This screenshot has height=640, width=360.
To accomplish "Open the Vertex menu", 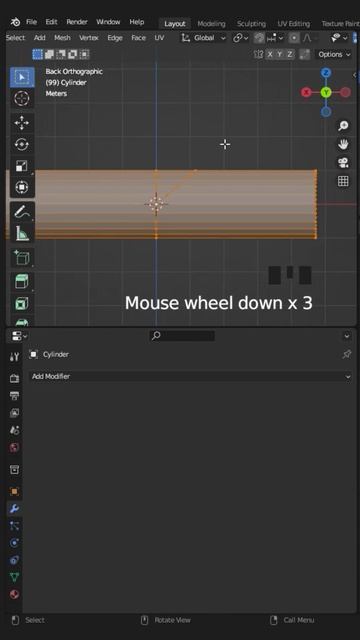I will tap(89, 38).
